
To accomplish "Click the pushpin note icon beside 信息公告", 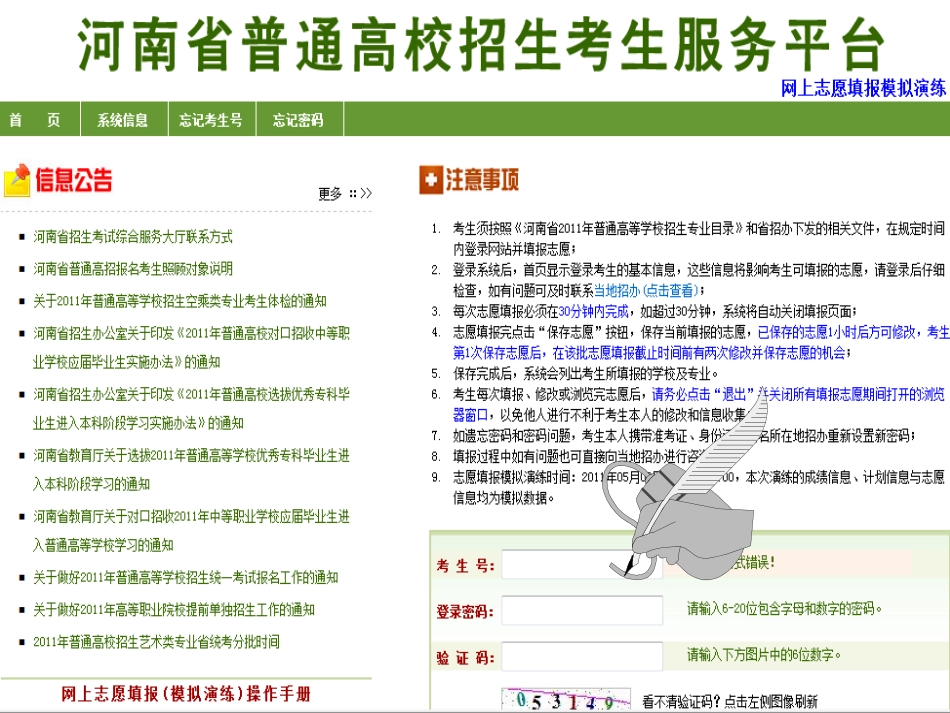I will 17,181.
